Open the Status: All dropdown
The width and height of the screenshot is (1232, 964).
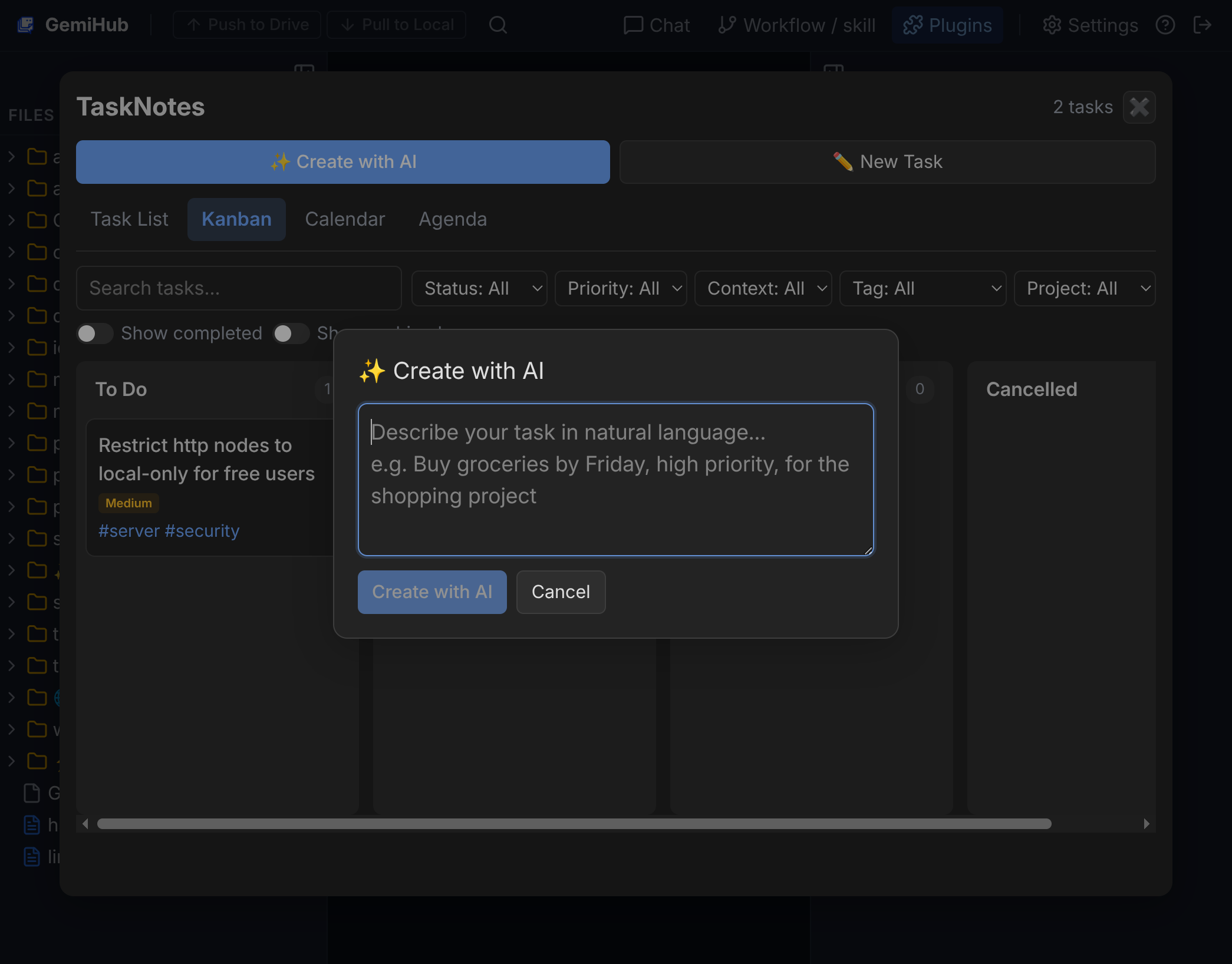479,288
